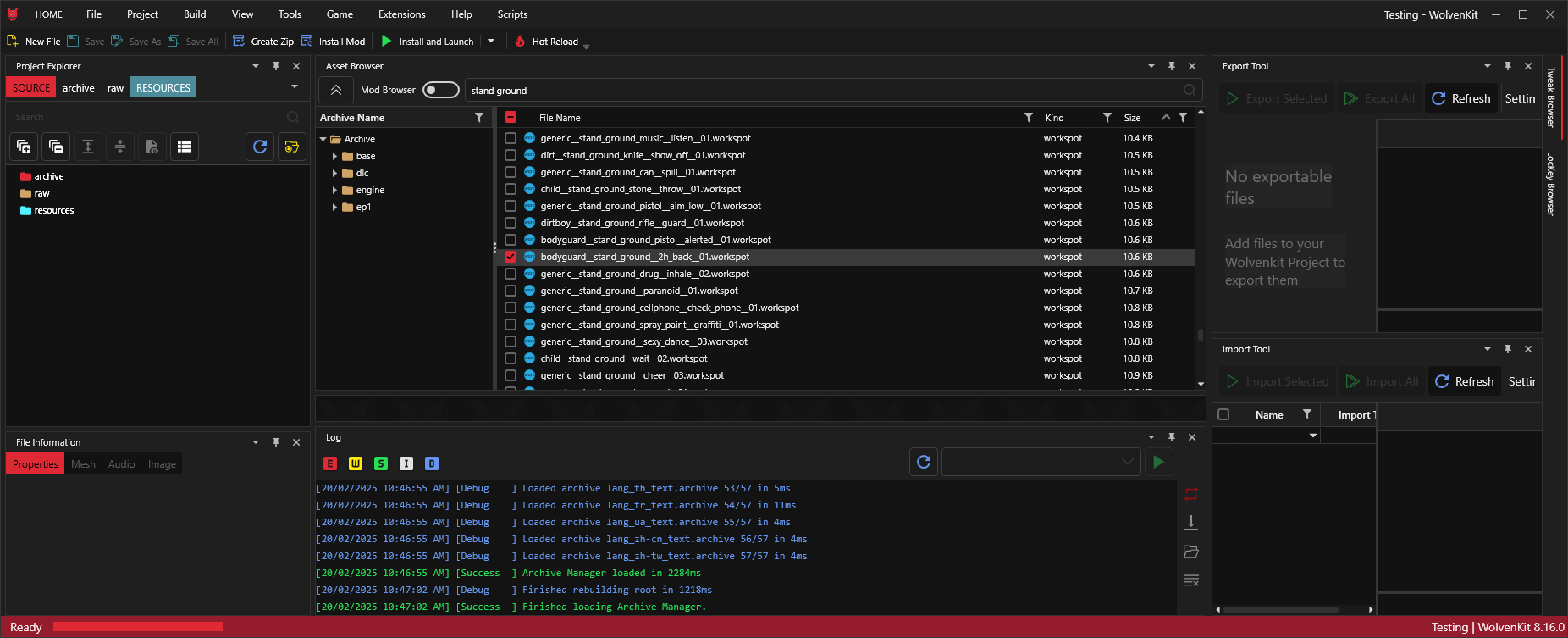Click the Asset Browser search field

point(821,91)
